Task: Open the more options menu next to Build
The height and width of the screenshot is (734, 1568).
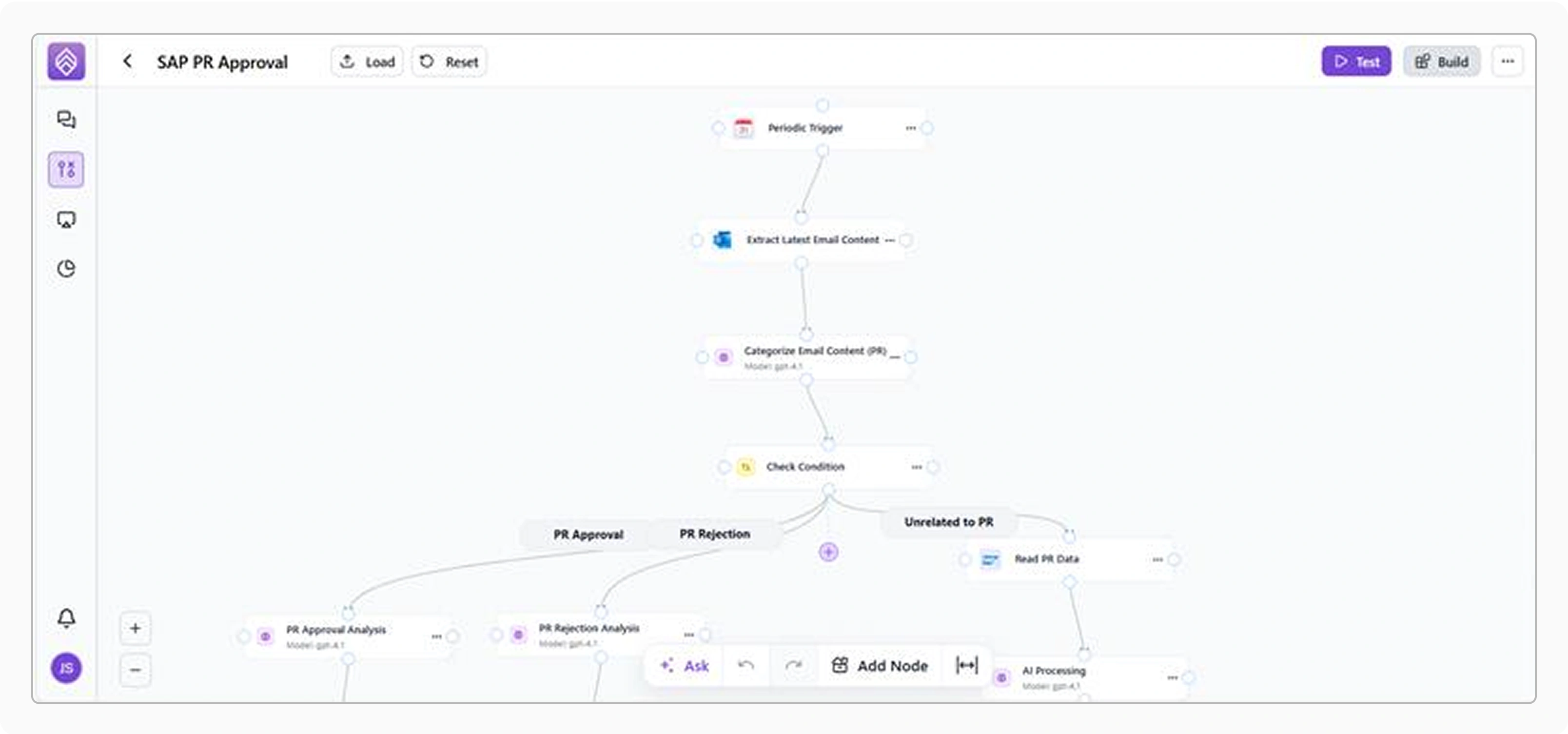Action: tap(1508, 61)
